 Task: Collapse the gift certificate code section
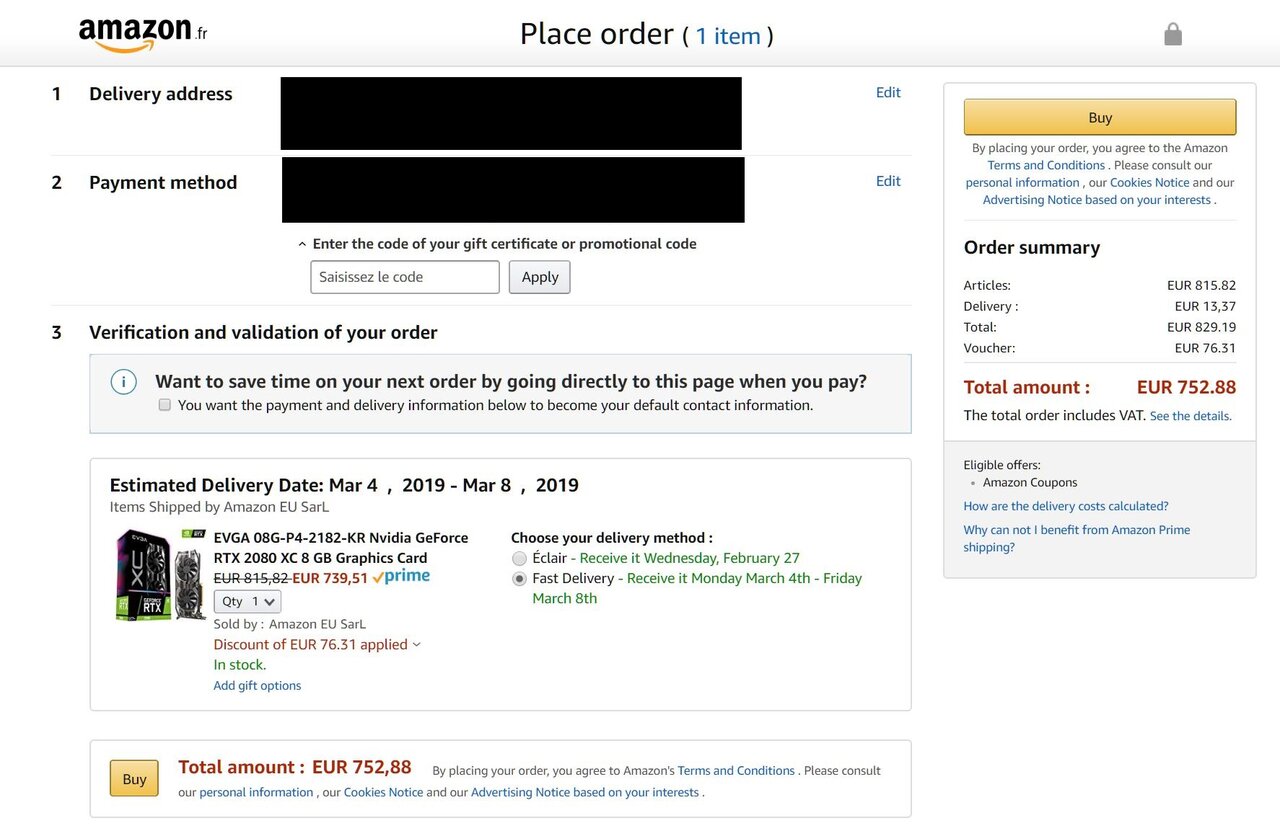pos(497,243)
